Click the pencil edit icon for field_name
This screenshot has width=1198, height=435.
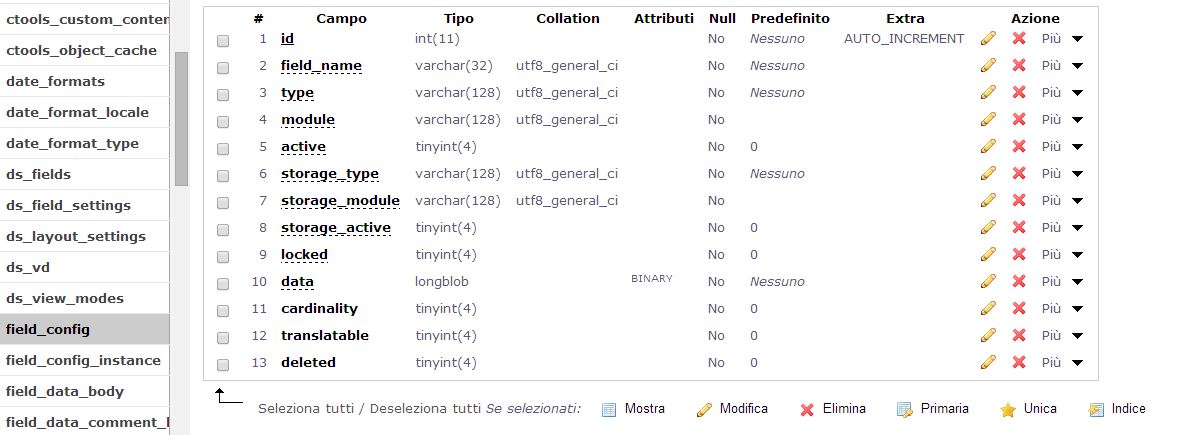point(988,65)
